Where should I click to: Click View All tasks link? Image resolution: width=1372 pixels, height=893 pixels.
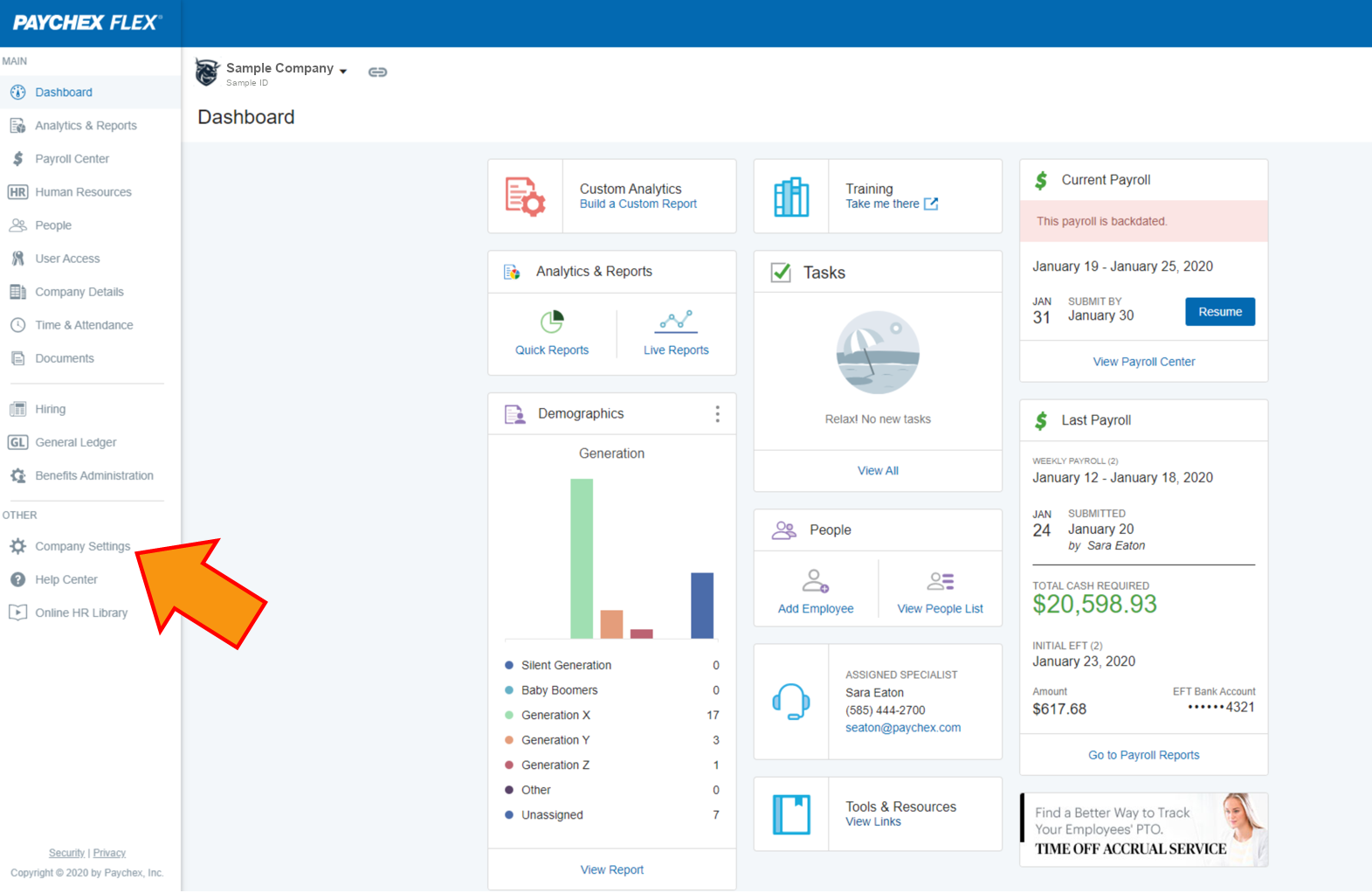878,471
